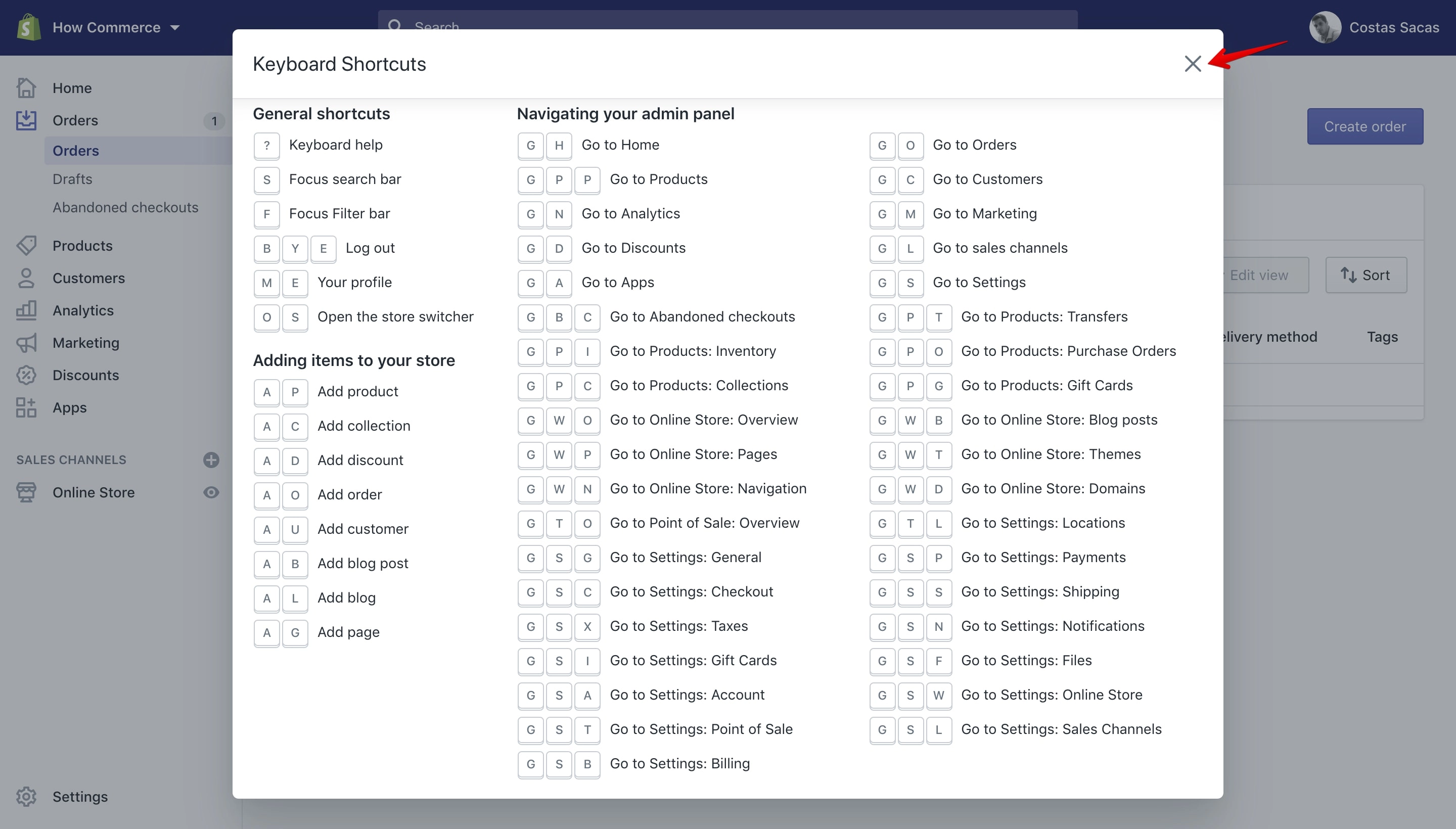Click the Delivery method column header

[1270, 337]
